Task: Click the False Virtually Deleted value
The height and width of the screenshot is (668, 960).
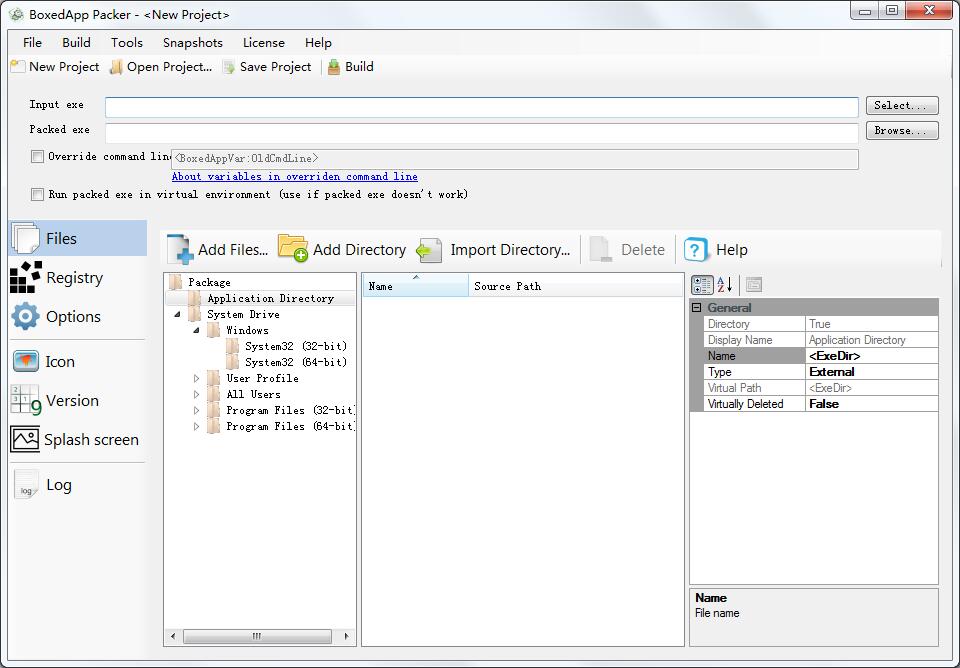Action: [x=872, y=403]
